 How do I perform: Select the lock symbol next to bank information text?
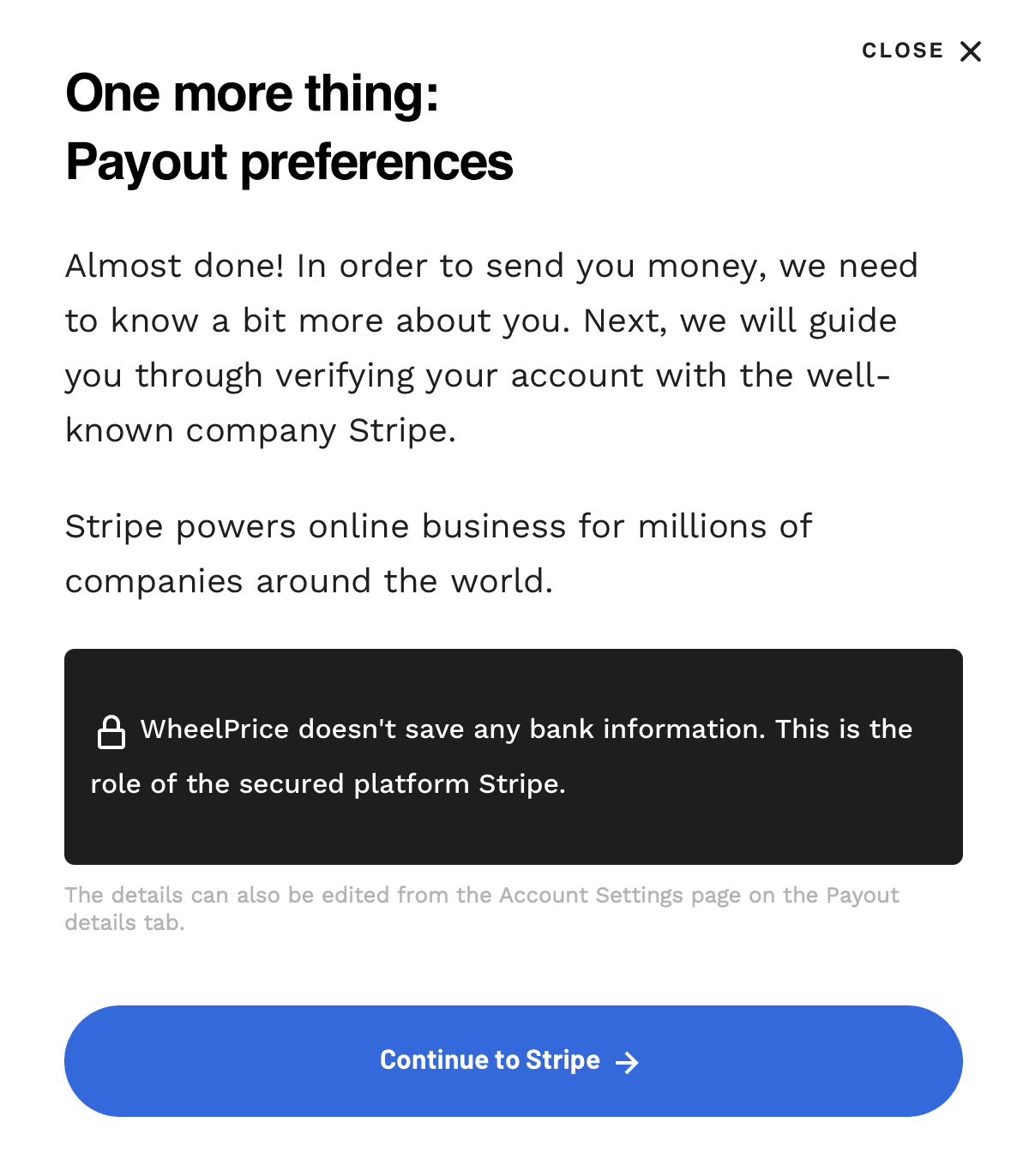[111, 730]
